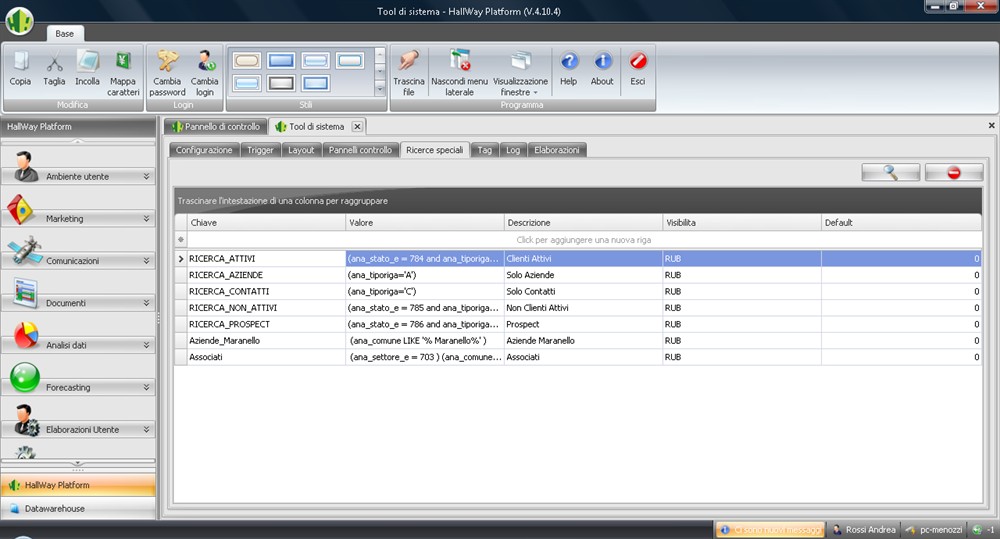Click the new messages notification in status bar

coord(771,529)
